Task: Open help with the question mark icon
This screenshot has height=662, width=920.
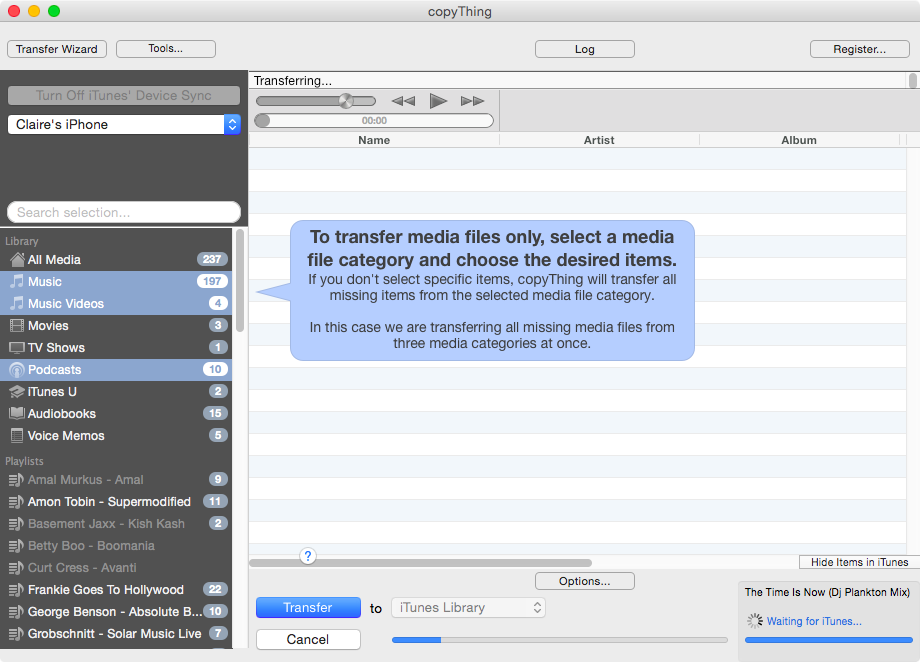Action: 308,556
